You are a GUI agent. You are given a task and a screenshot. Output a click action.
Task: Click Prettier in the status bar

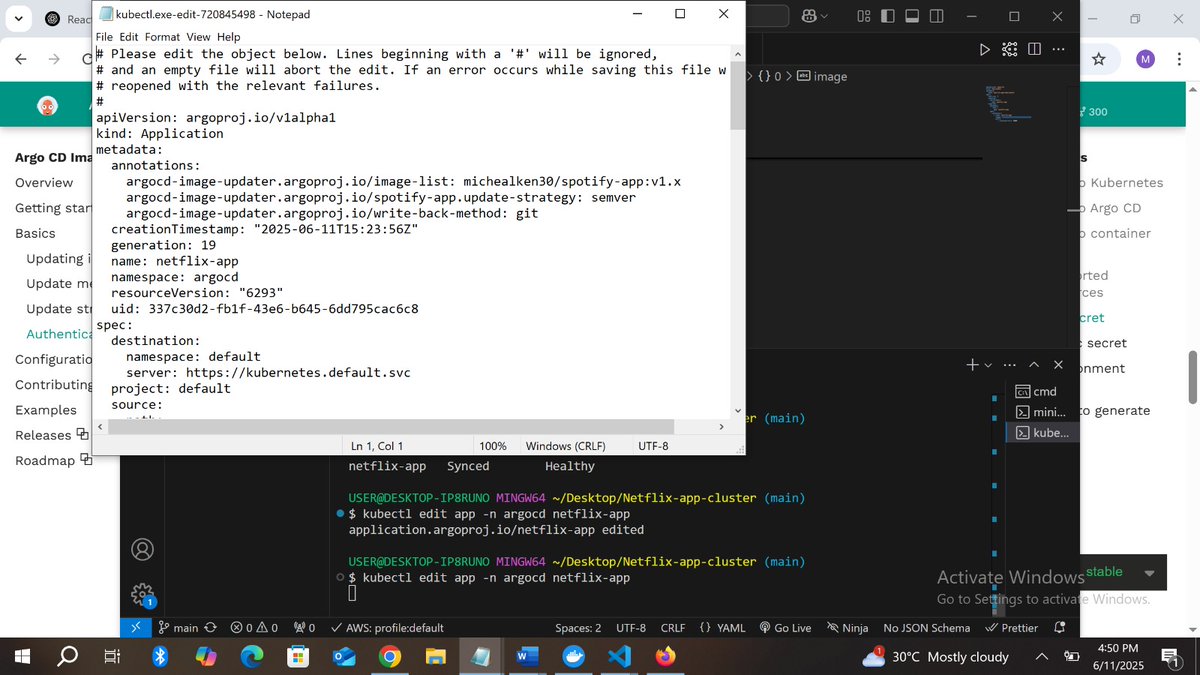pos(1012,628)
